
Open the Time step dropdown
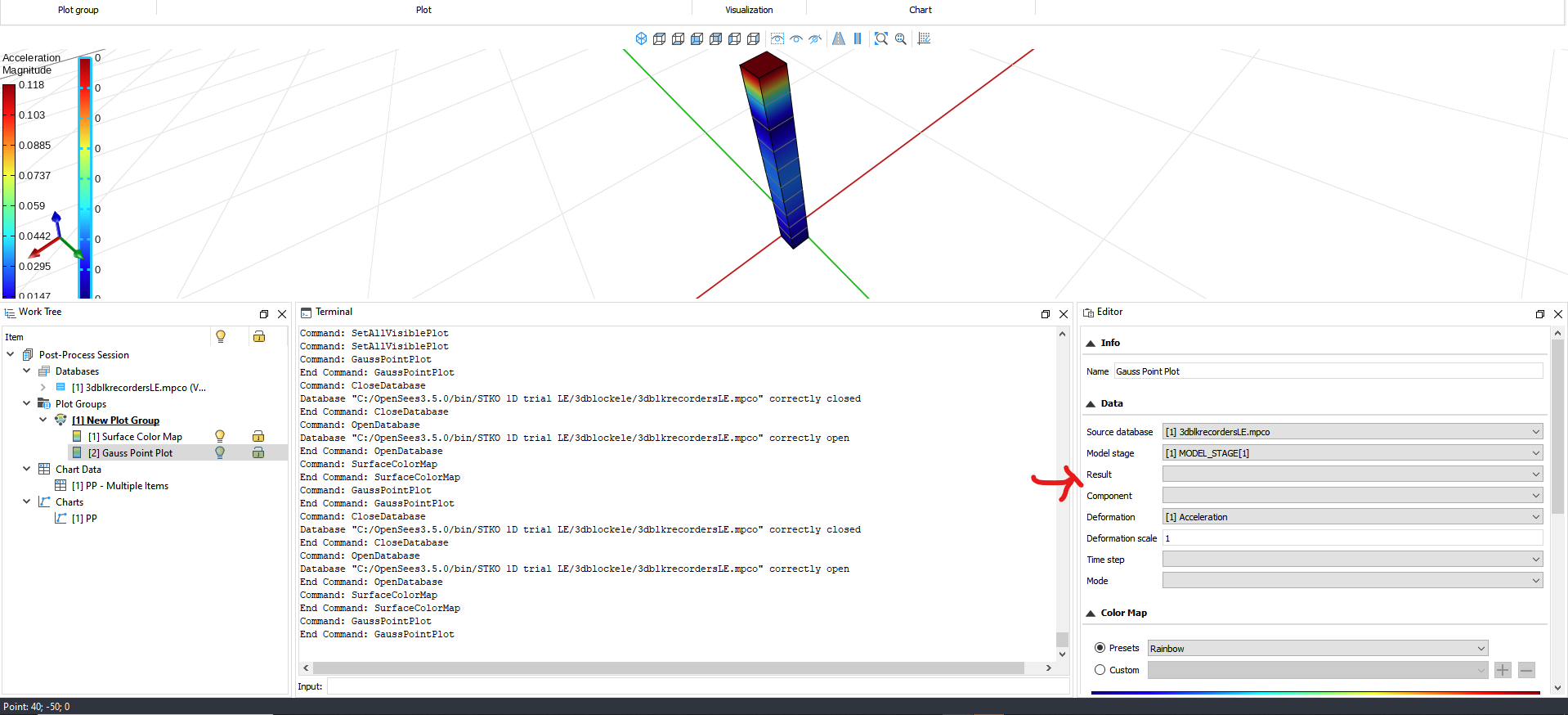1352,560
